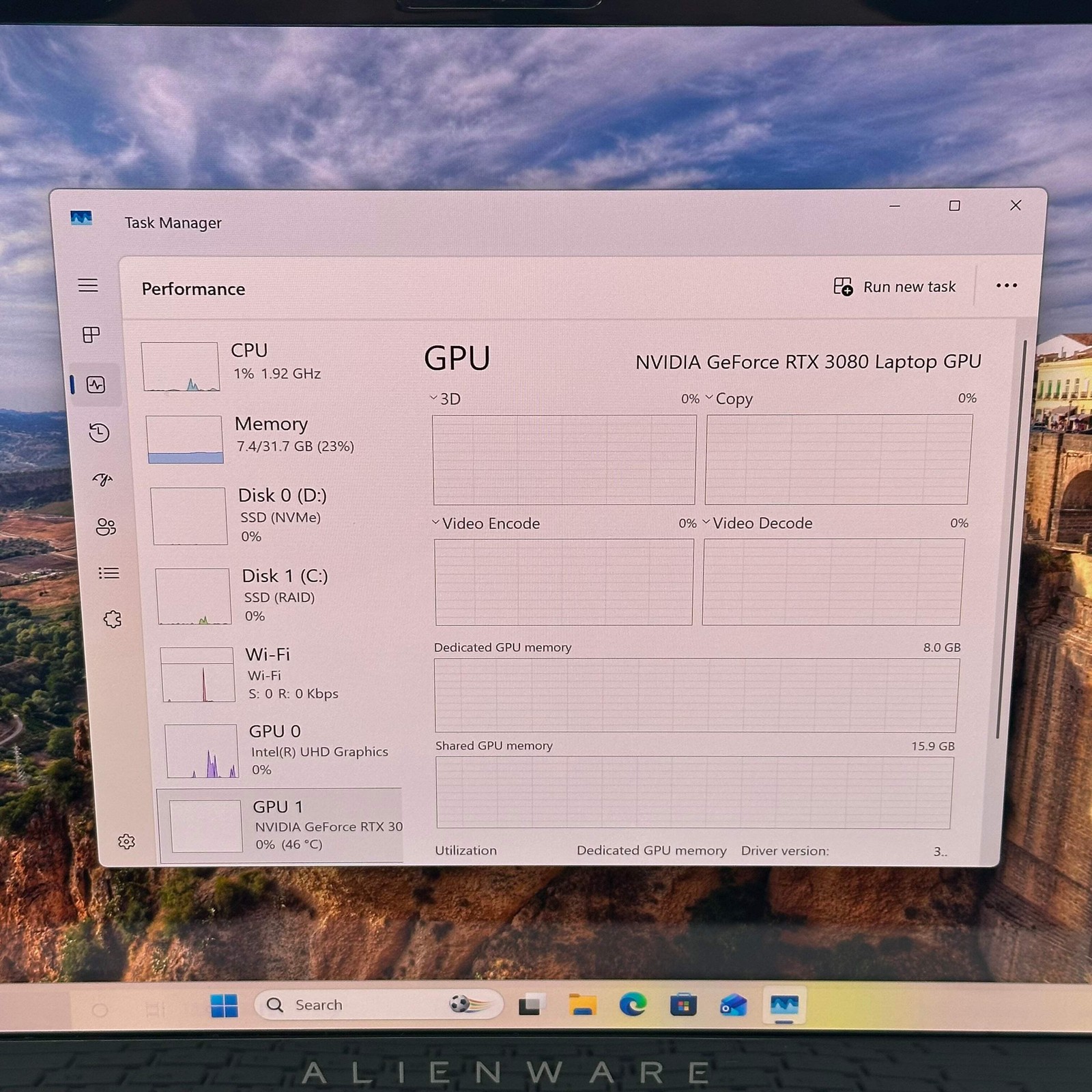The image size is (1092, 1092).
Task: Click the Performance page heading
Action: pos(193,289)
